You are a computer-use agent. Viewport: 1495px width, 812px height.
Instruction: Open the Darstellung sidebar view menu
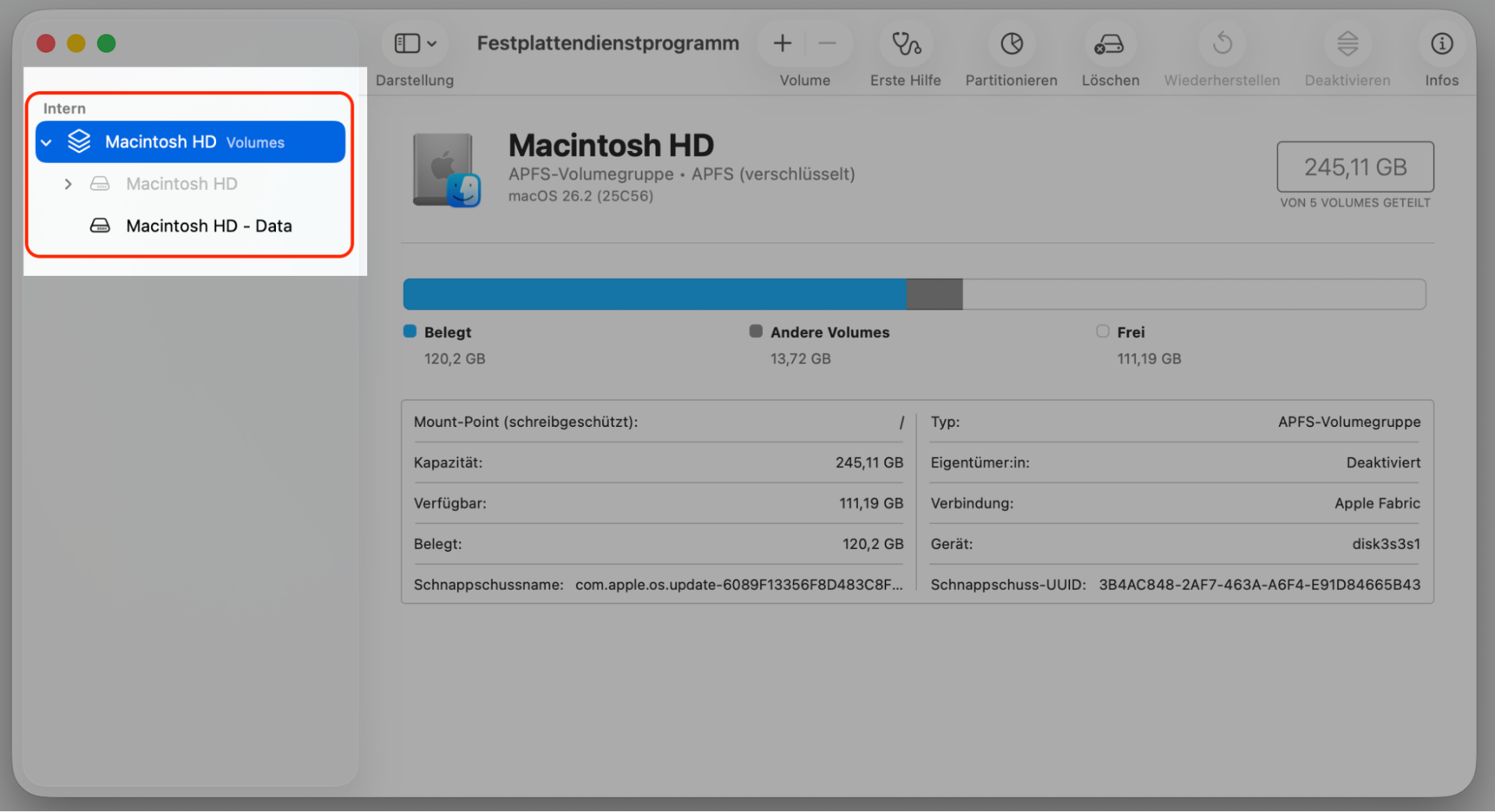click(x=415, y=43)
